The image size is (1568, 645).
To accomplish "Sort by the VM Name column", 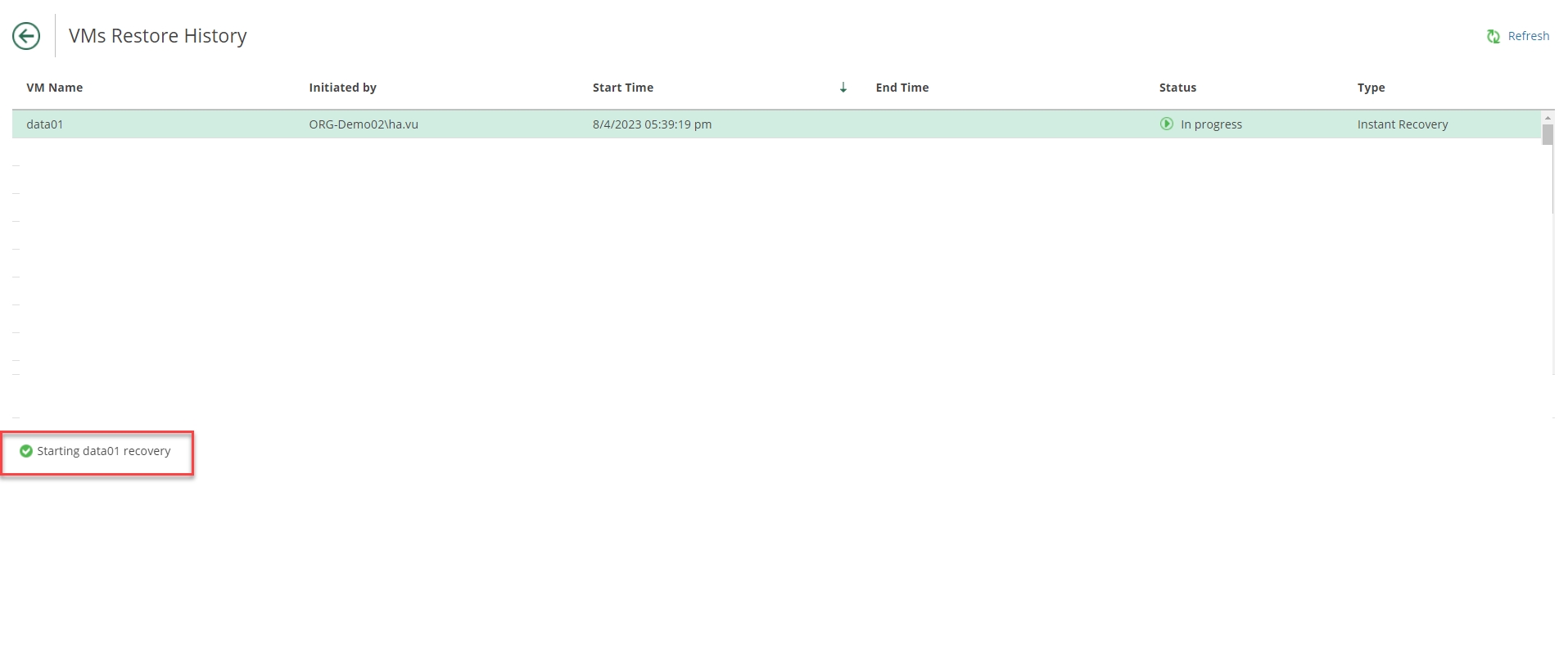I will (54, 88).
